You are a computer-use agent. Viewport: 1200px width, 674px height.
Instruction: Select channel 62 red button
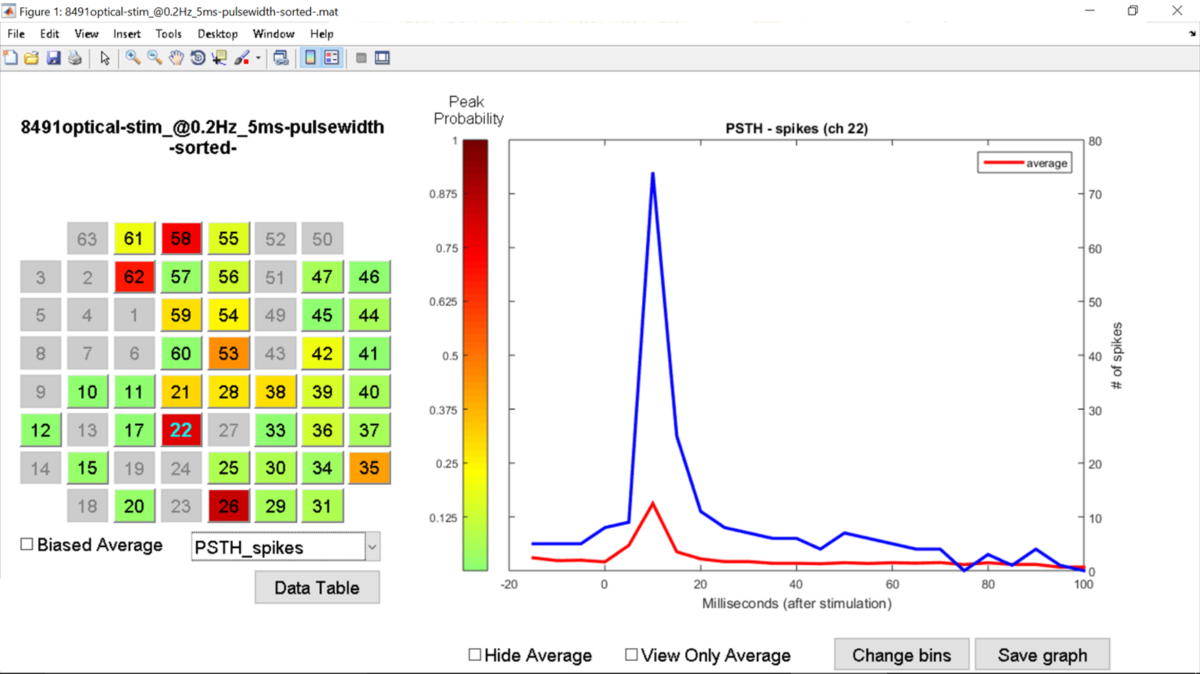[134, 277]
